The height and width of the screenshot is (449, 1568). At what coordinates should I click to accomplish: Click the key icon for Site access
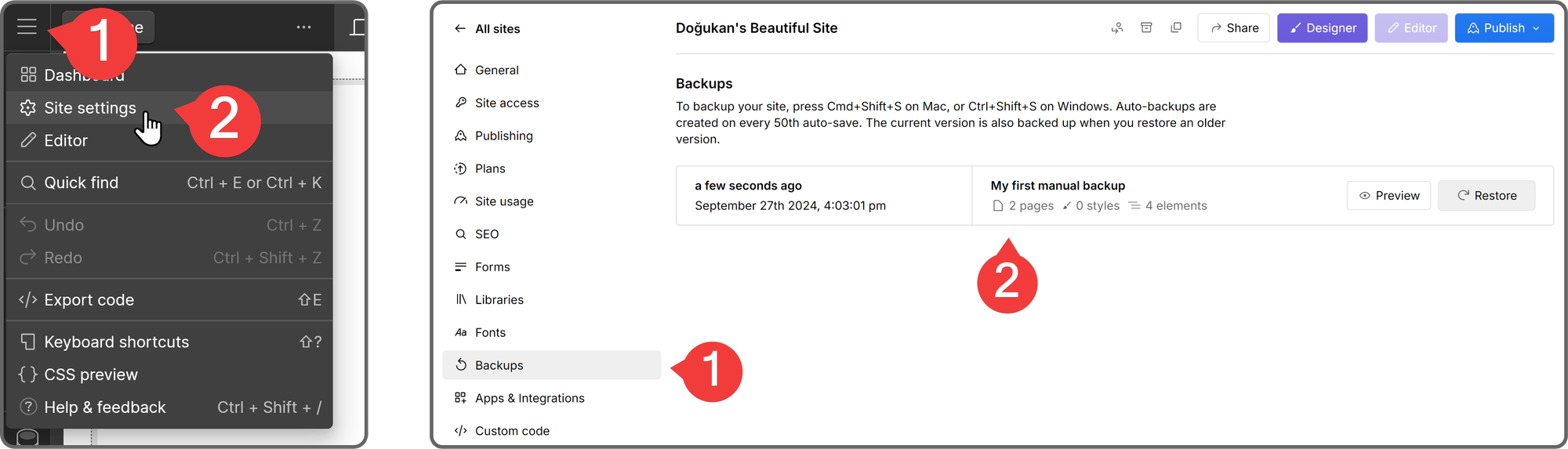(461, 103)
